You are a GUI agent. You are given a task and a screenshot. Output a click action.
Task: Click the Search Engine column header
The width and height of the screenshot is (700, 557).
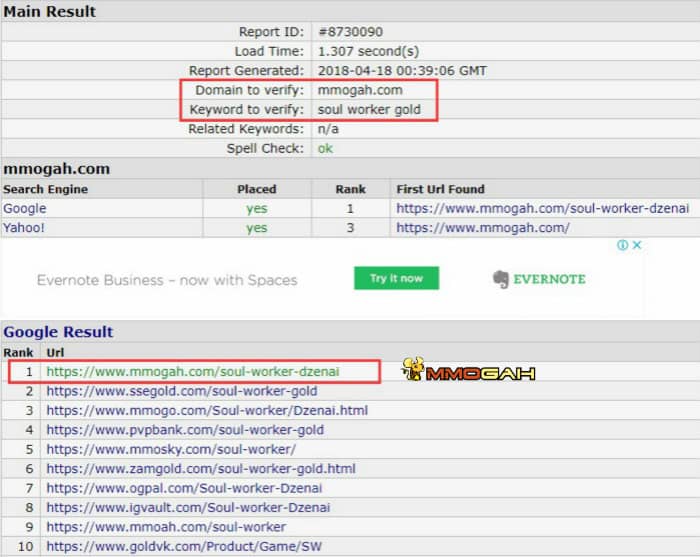[46, 189]
